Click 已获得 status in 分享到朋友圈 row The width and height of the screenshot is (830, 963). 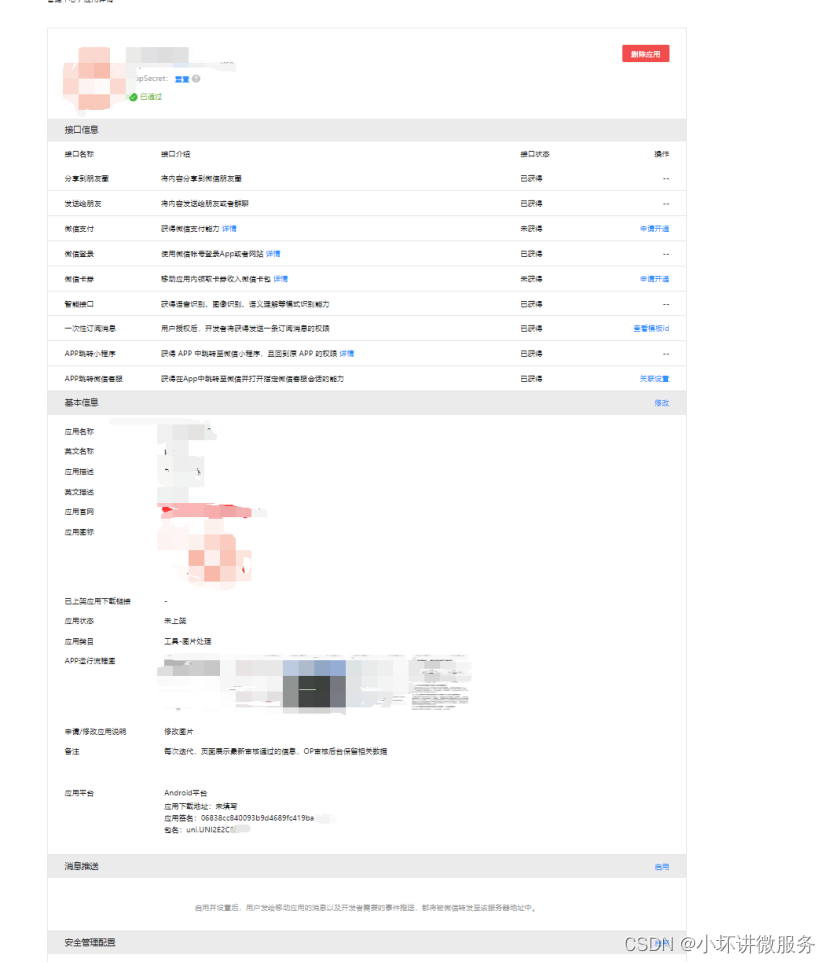[x=531, y=179]
